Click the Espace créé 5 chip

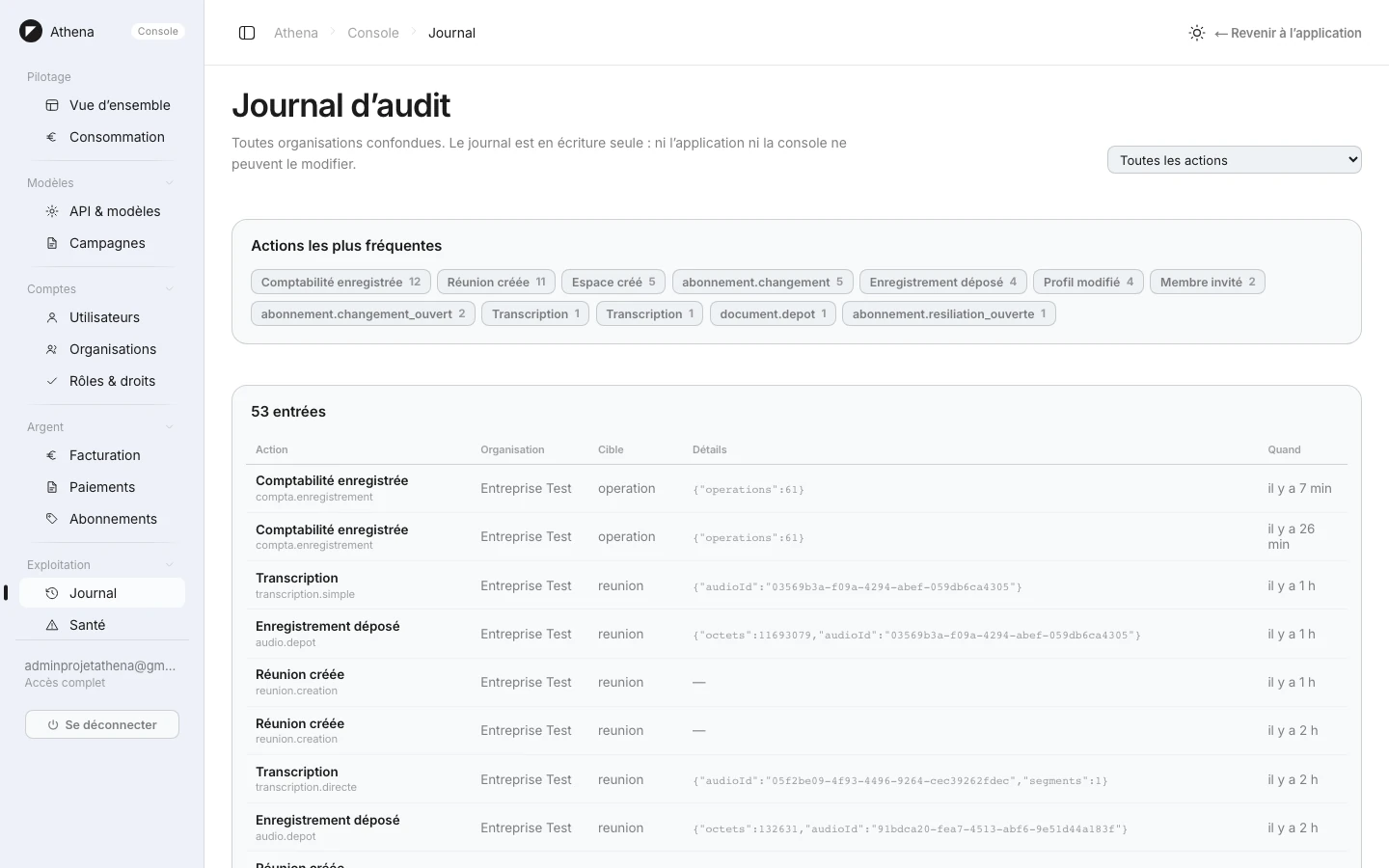[613, 282]
